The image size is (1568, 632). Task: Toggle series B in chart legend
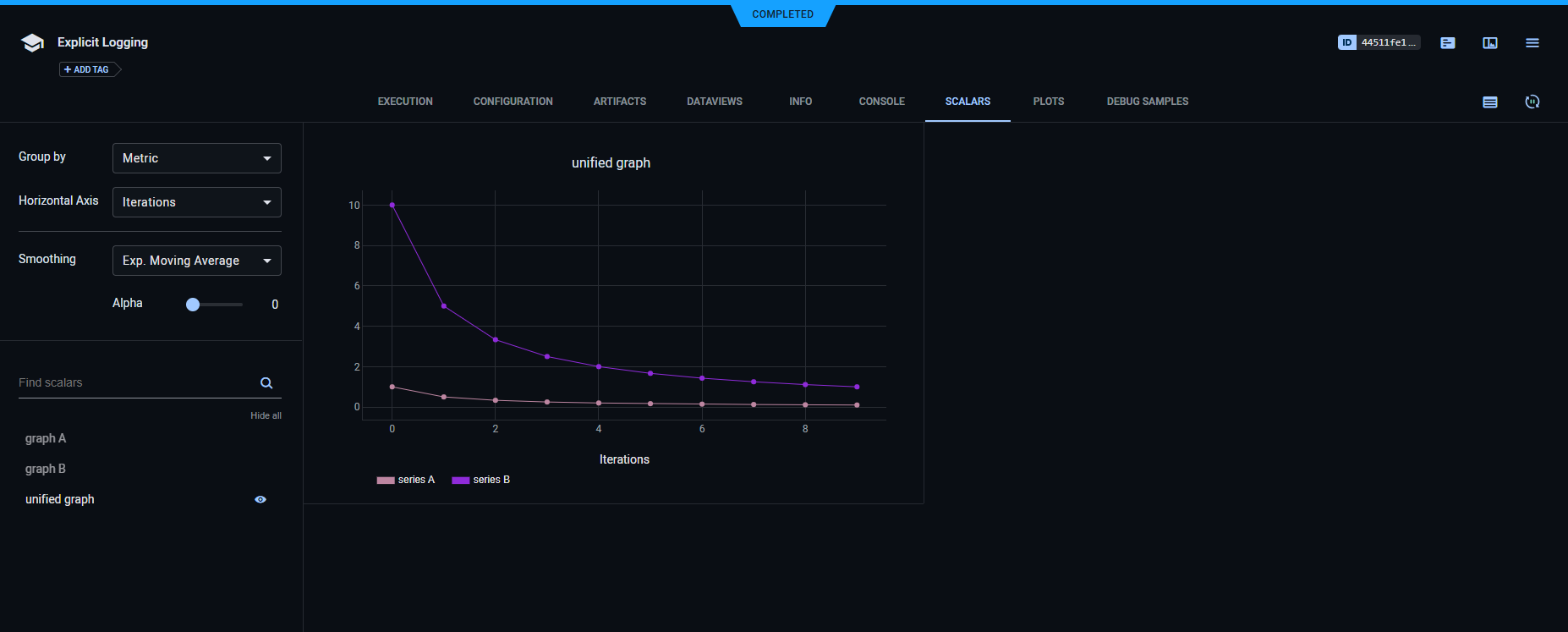click(481, 480)
